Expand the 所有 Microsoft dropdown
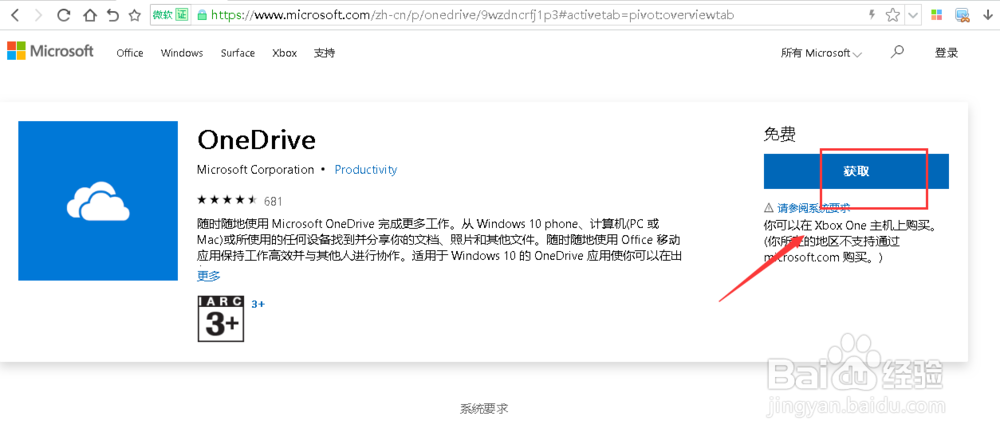The width and height of the screenshot is (1000, 440). pyautogui.click(x=821, y=53)
